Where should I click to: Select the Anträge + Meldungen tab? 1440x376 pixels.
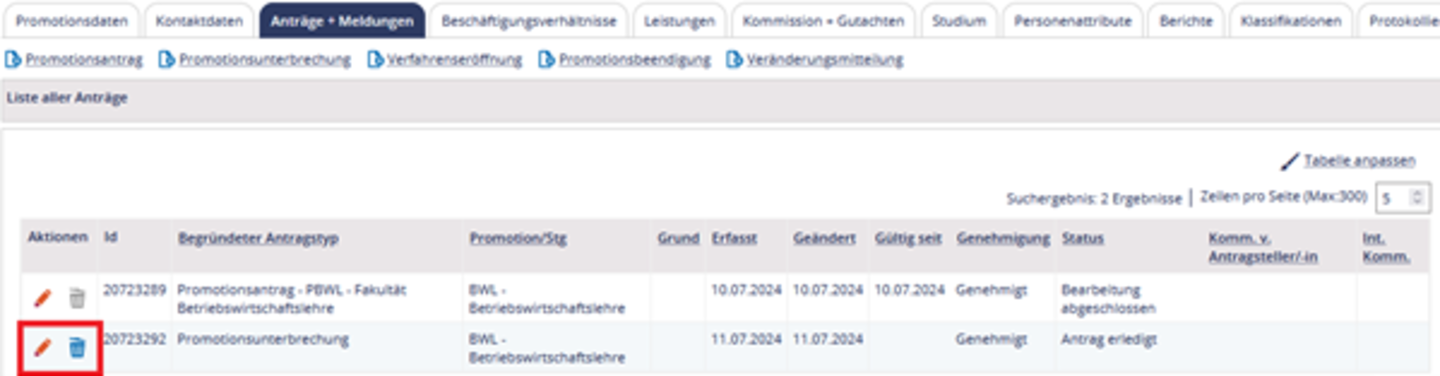pyautogui.click(x=342, y=21)
